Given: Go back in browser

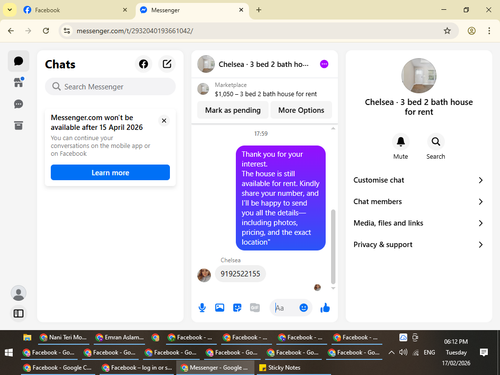Looking at the screenshot, I should [x=11, y=31].
